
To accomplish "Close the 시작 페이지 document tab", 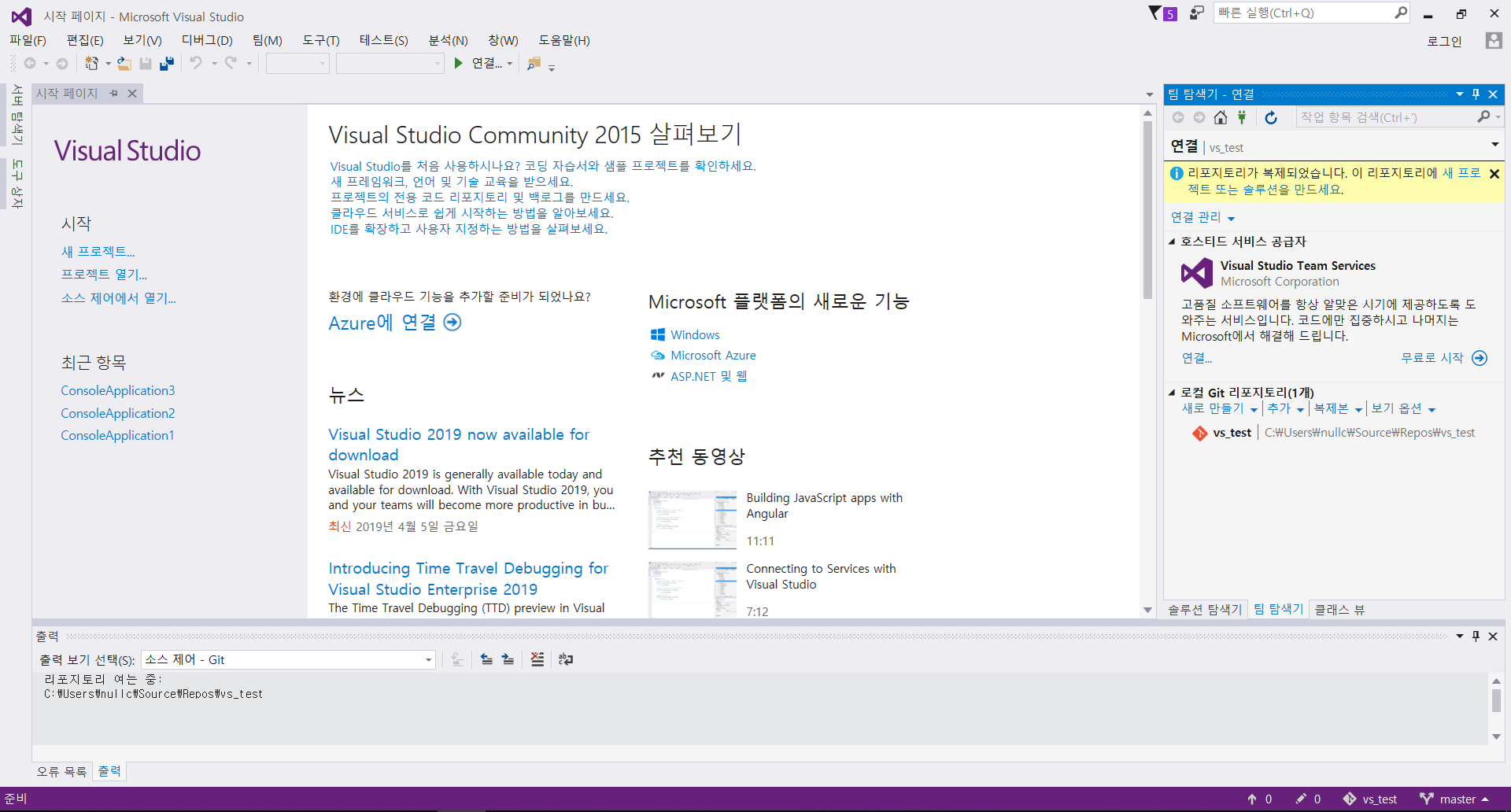I will tap(132, 94).
